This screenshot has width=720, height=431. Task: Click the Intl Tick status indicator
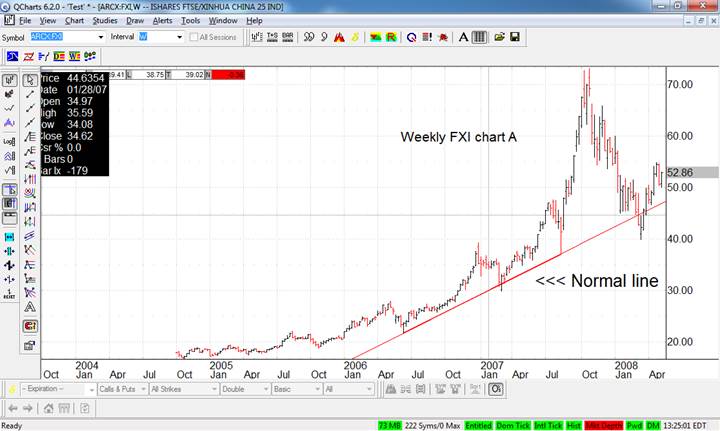tap(548, 425)
